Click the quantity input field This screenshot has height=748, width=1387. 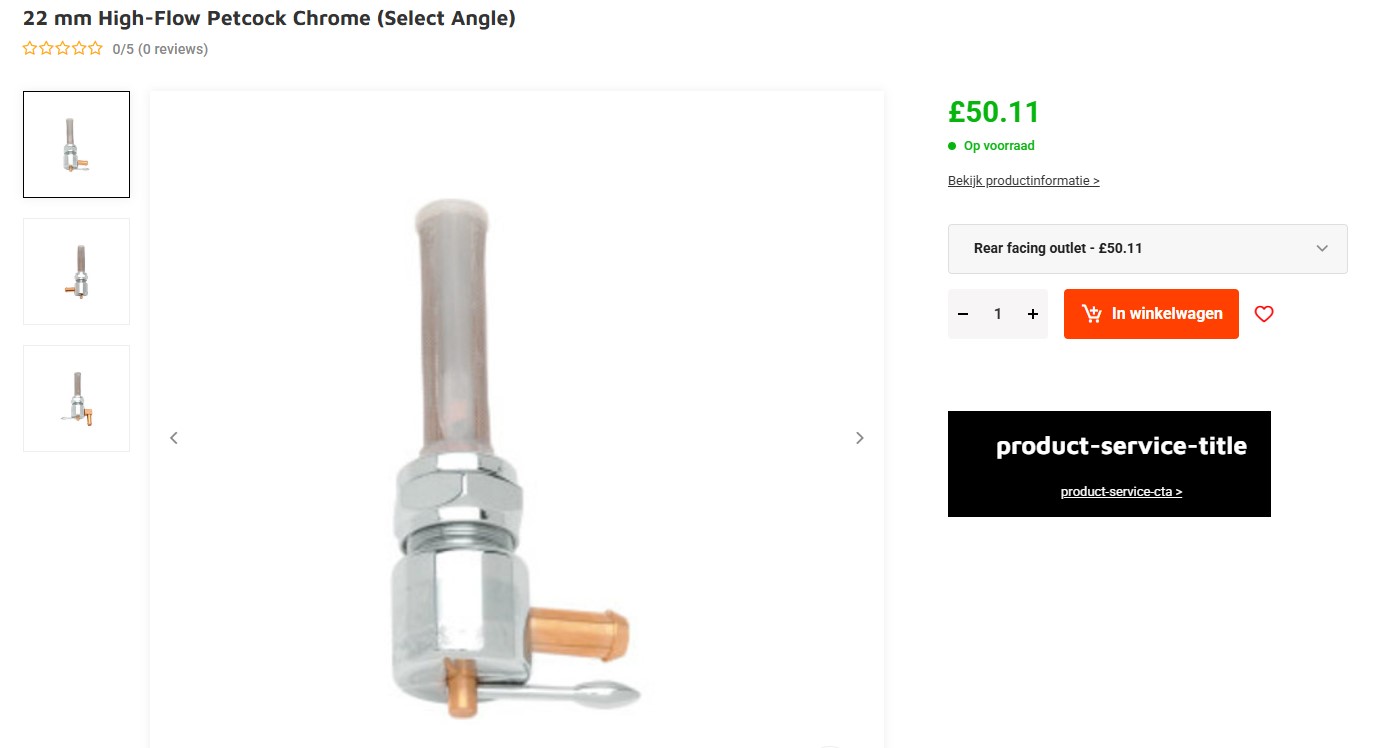tap(998, 314)
